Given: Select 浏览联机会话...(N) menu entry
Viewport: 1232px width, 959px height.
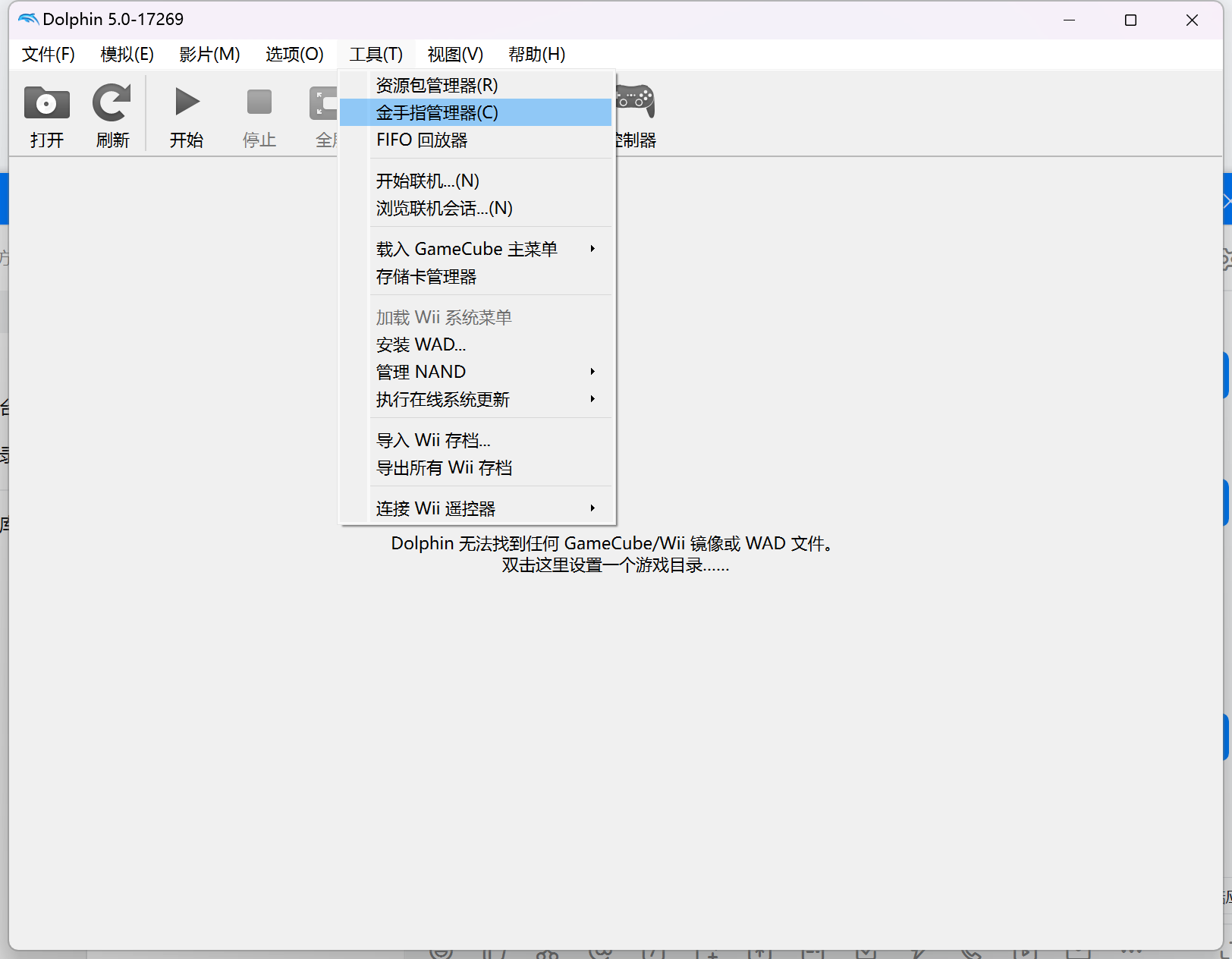Looking at the screenshot, I should (x=476, y=208).
